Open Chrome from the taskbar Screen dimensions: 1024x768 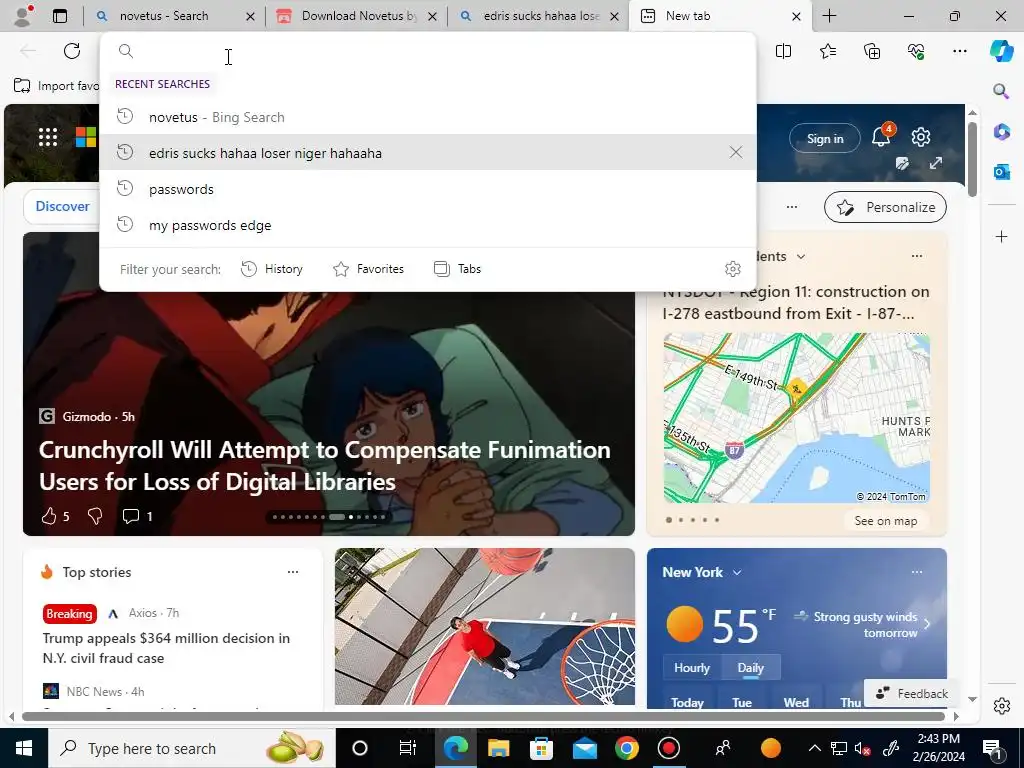626,748
